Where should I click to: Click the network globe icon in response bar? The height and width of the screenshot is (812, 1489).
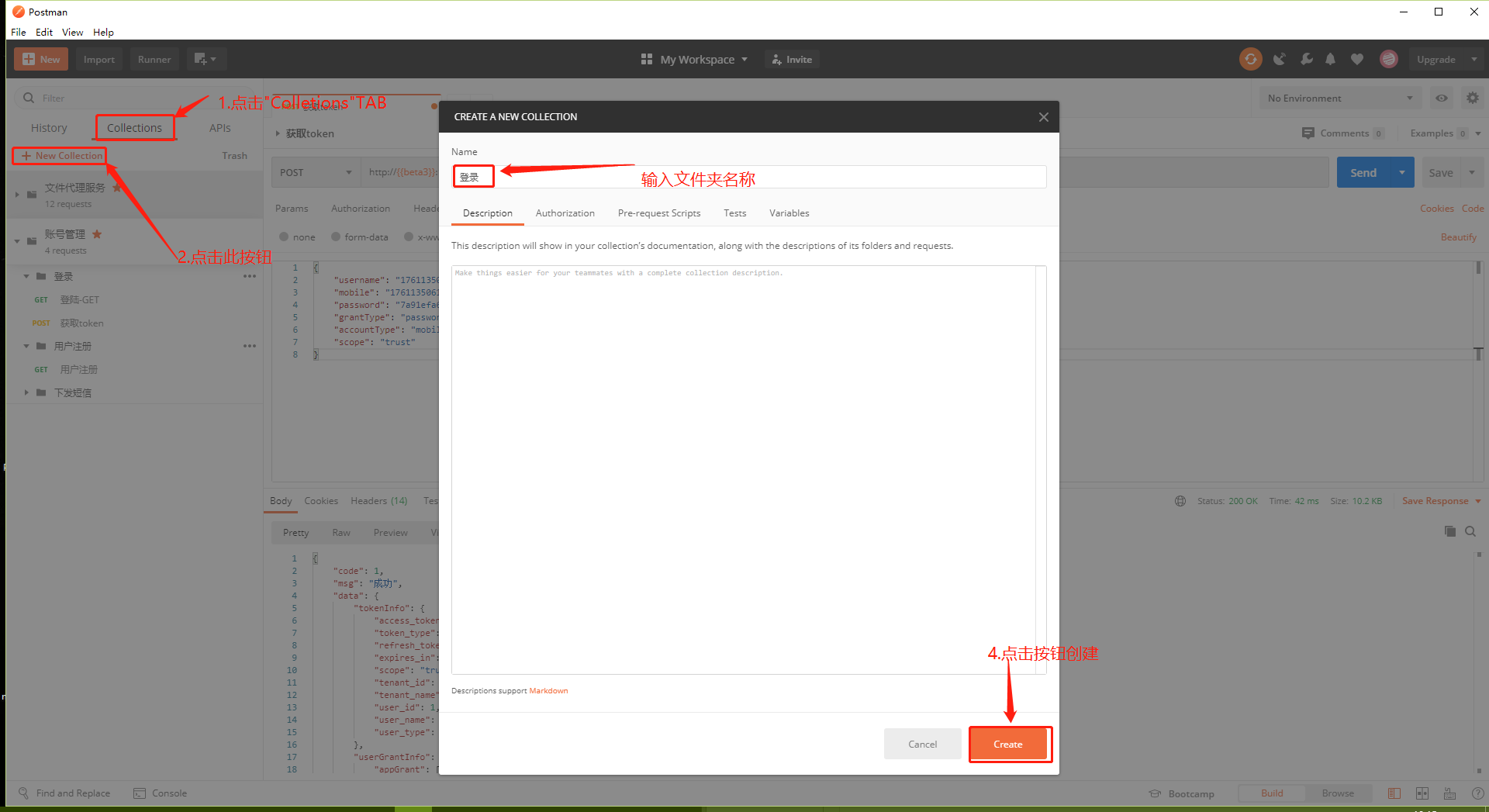tap(1180, 501)
